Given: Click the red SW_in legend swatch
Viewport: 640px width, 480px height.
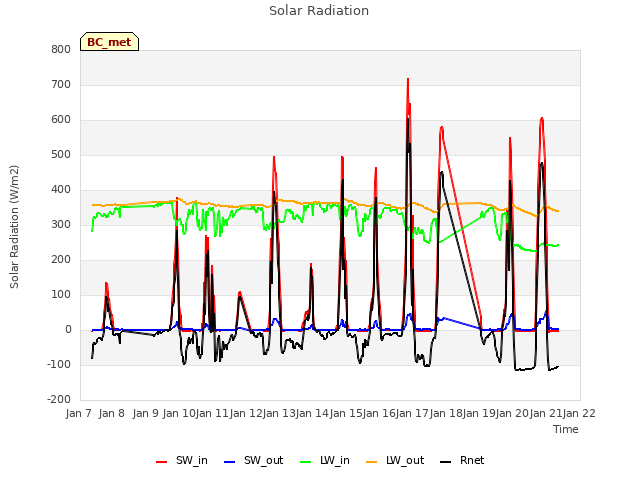Looking at the screenshot, I should (162, 462).
